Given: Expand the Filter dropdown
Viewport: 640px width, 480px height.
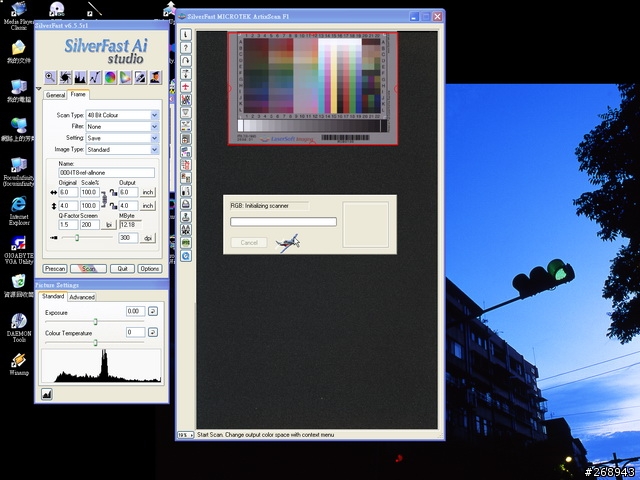Looking at the screenshot, I should (155, 127).
